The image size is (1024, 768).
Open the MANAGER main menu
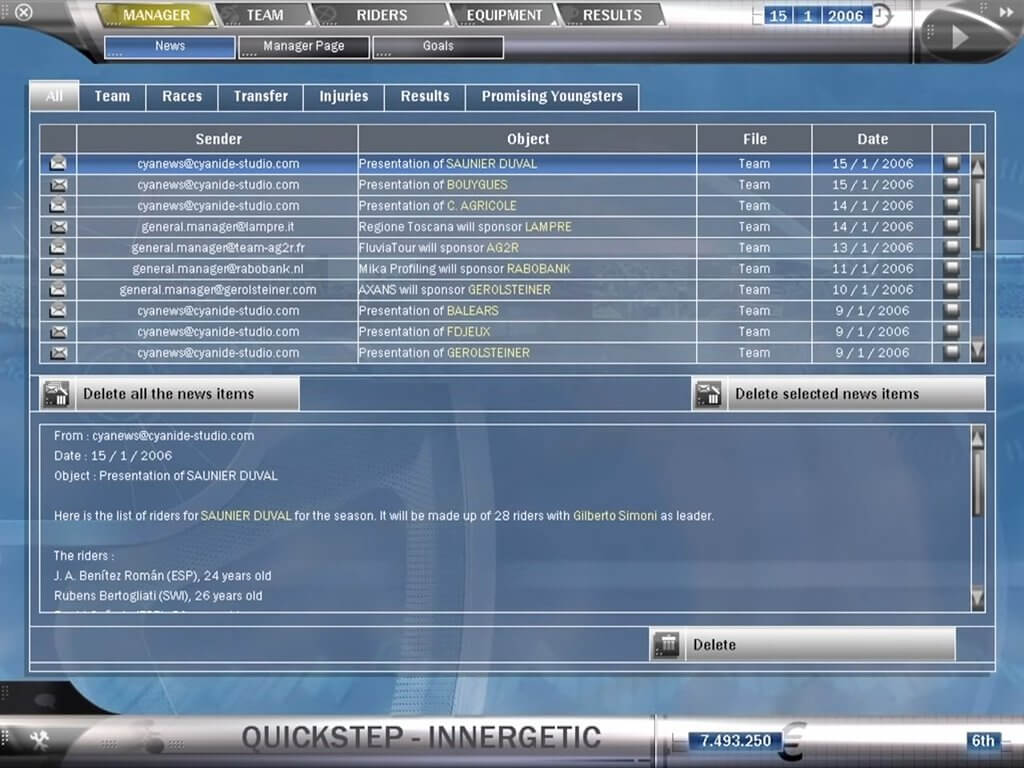(x=156, y=15)
